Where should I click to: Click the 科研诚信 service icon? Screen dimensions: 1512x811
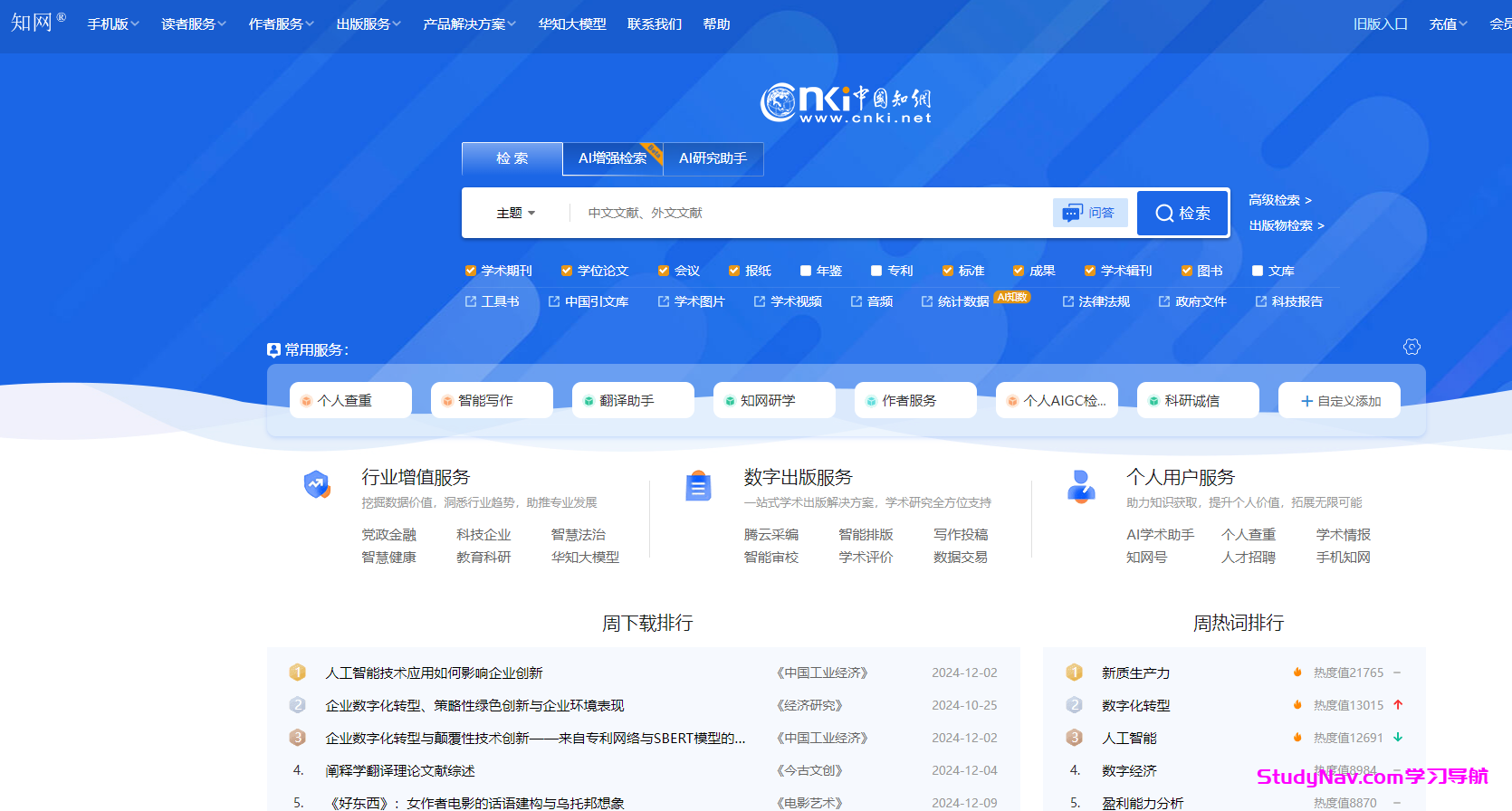[1153, 401]
